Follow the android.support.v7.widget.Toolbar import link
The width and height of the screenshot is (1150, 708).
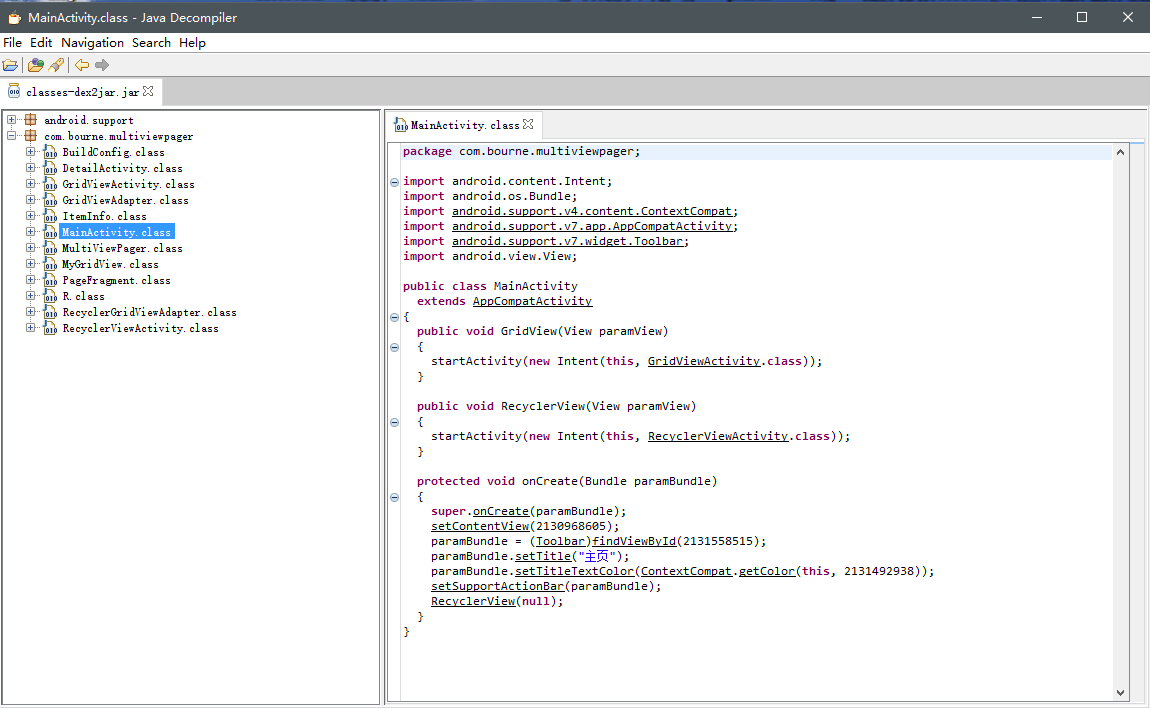[568, 241]
